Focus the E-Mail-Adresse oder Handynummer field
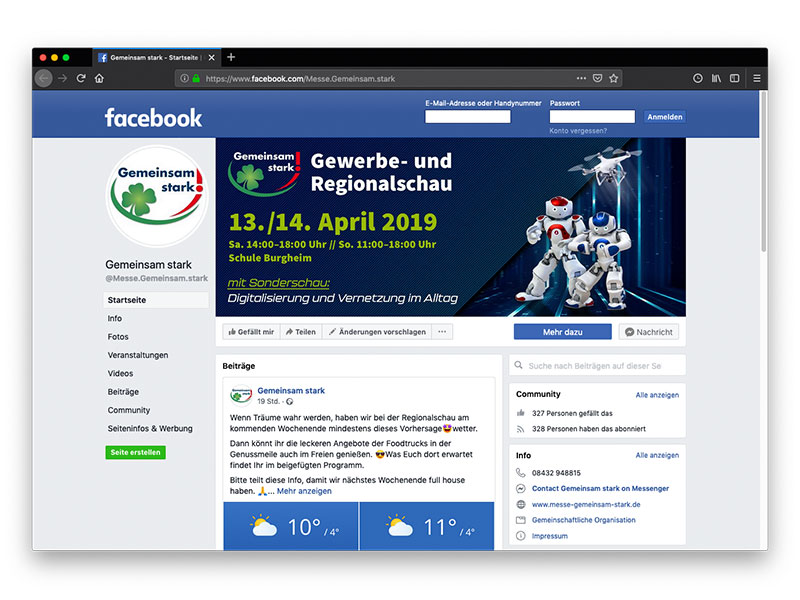 (x=467, y=117)
